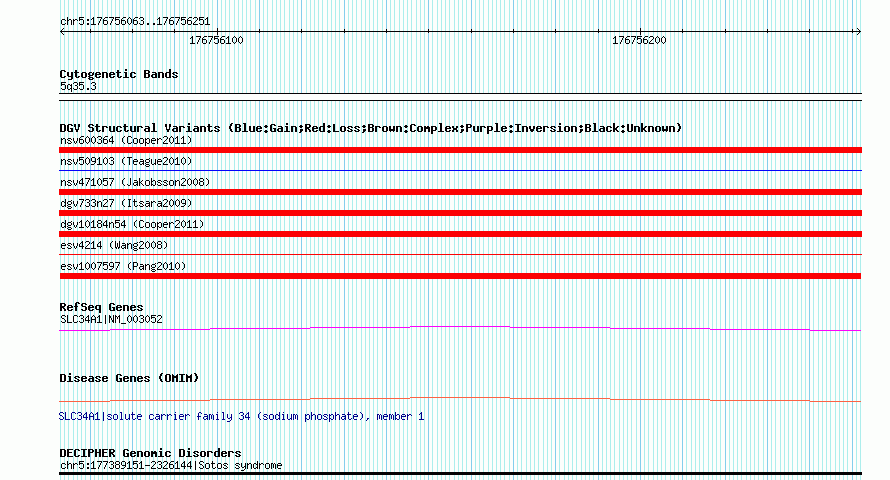Click the black Sotos syndrome bar
The image size is (890, 480).
point(460,473)
